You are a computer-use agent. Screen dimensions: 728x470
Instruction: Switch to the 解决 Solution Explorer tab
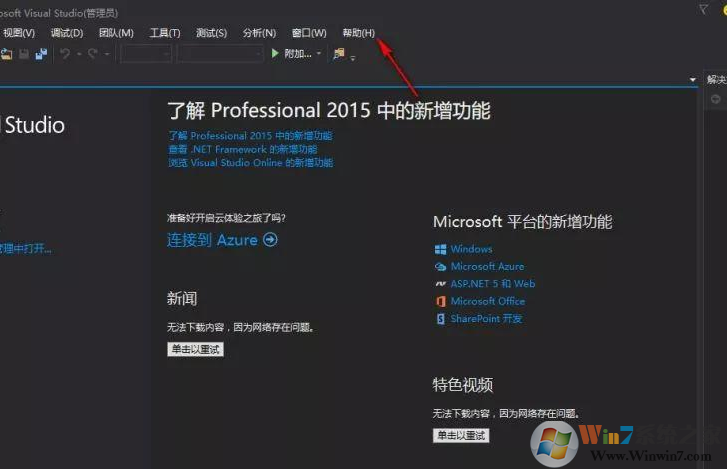tap(716, 79)
